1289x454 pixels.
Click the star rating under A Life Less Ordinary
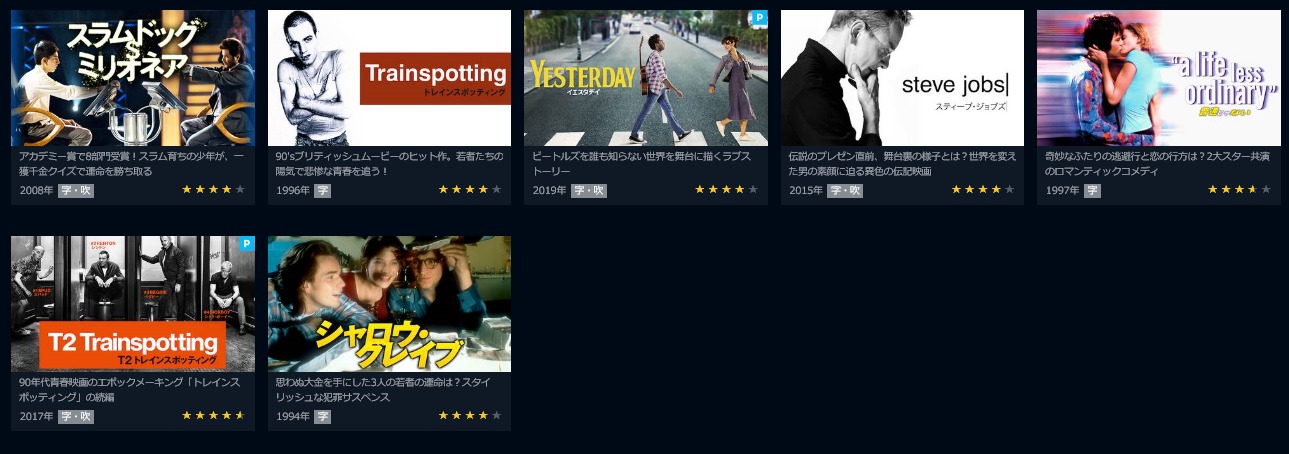click(x=1240, y=190)
